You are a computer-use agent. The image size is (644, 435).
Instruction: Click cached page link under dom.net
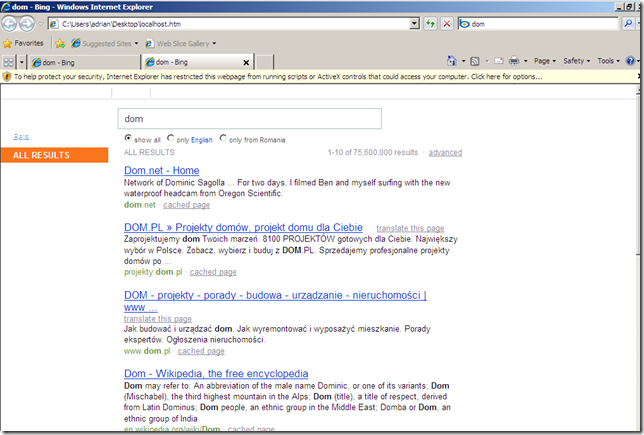tap(186, 205)
